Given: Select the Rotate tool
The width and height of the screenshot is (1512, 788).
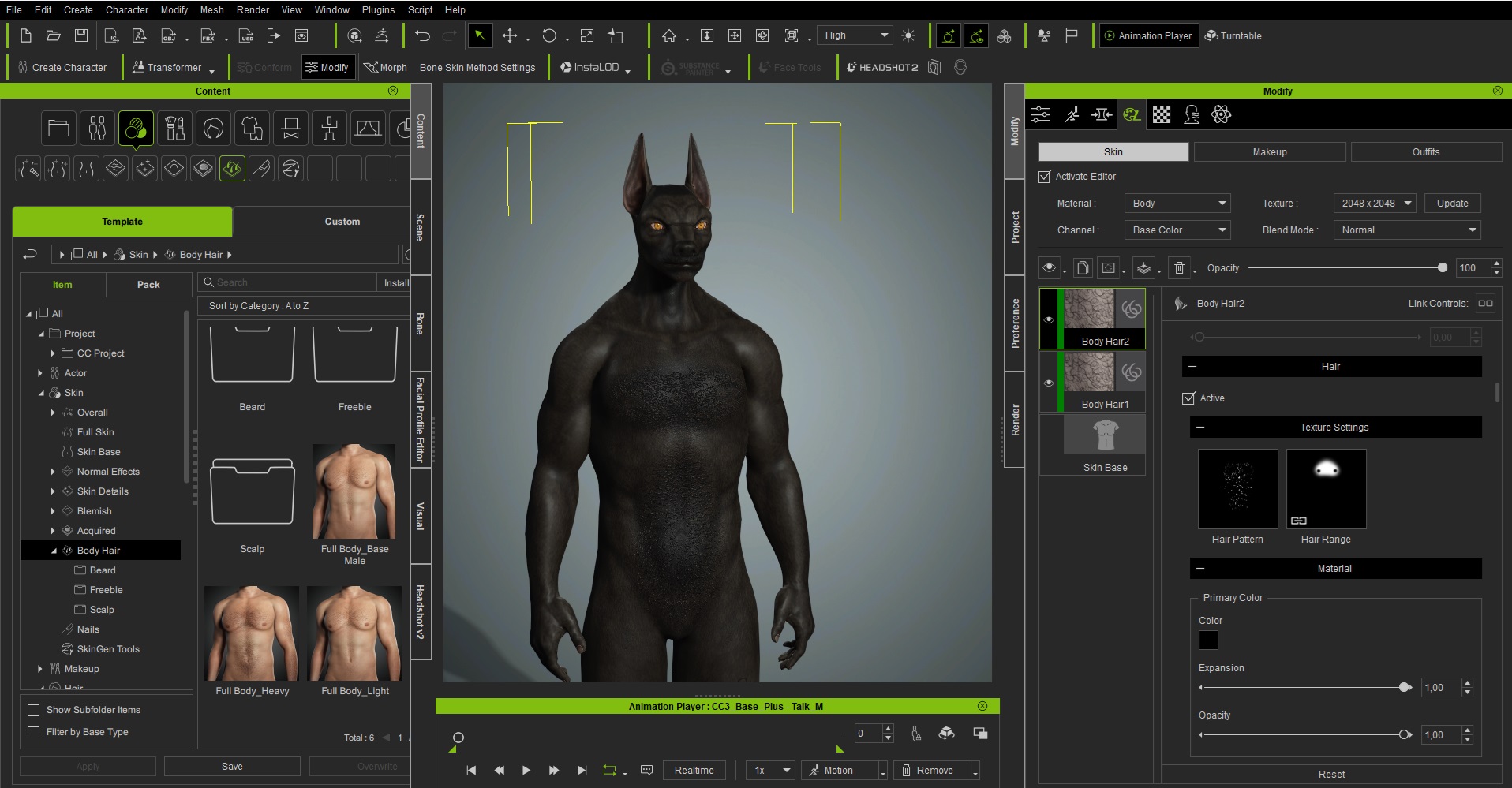Looking at the screenshot, I should (549, 35).
